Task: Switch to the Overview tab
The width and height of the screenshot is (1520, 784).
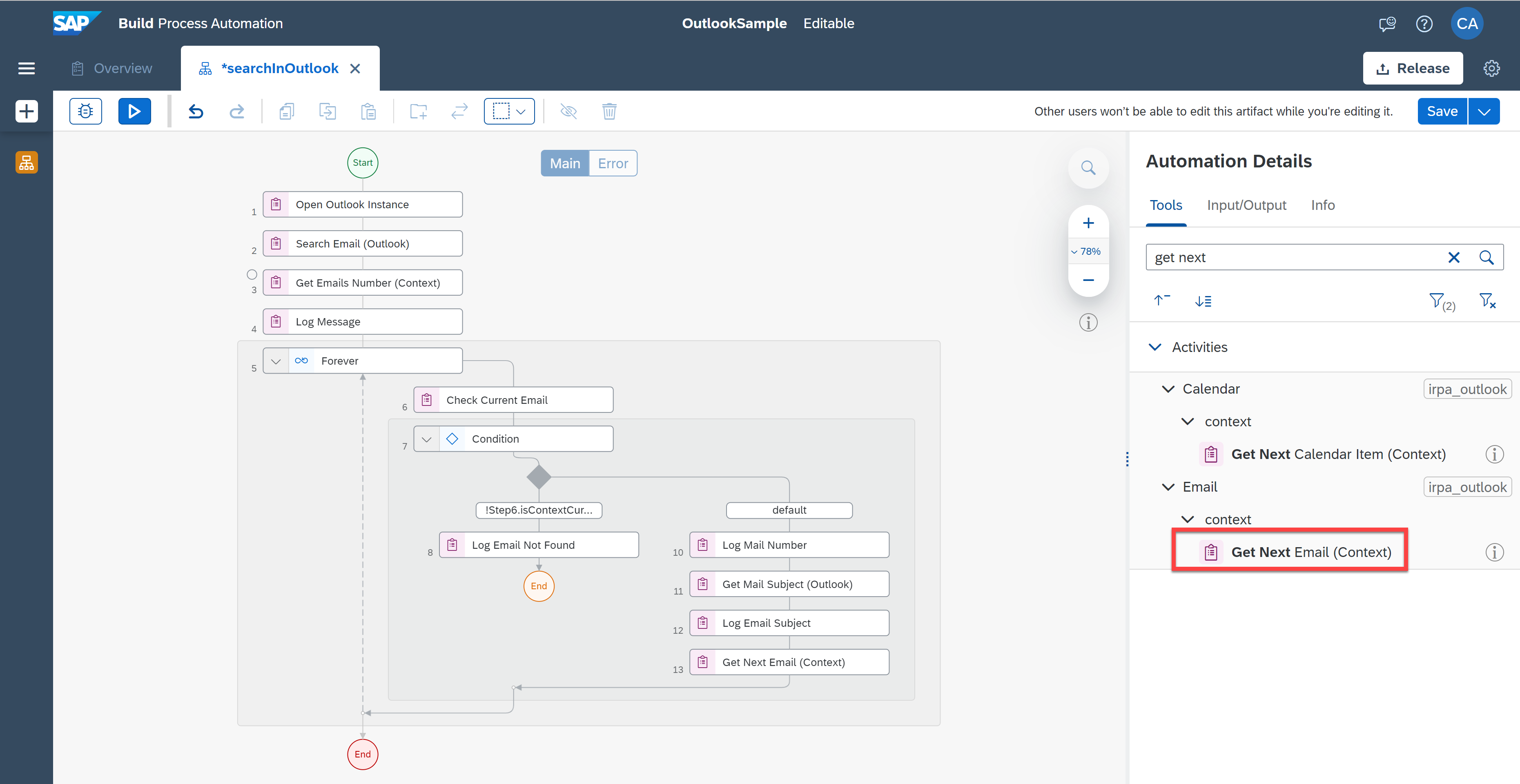Action: click(111, 69)
